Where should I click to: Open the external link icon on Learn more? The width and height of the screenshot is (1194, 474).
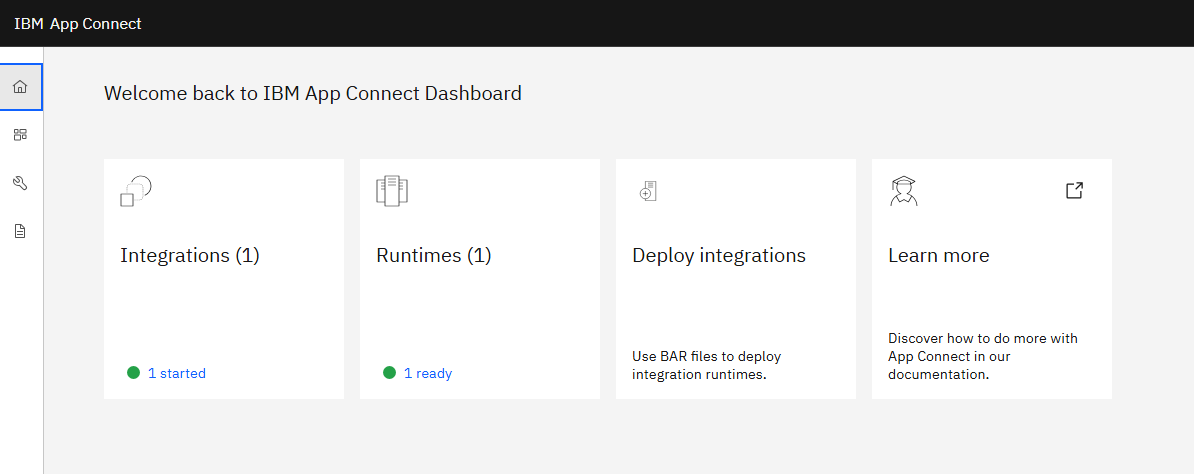(1074, 190)
